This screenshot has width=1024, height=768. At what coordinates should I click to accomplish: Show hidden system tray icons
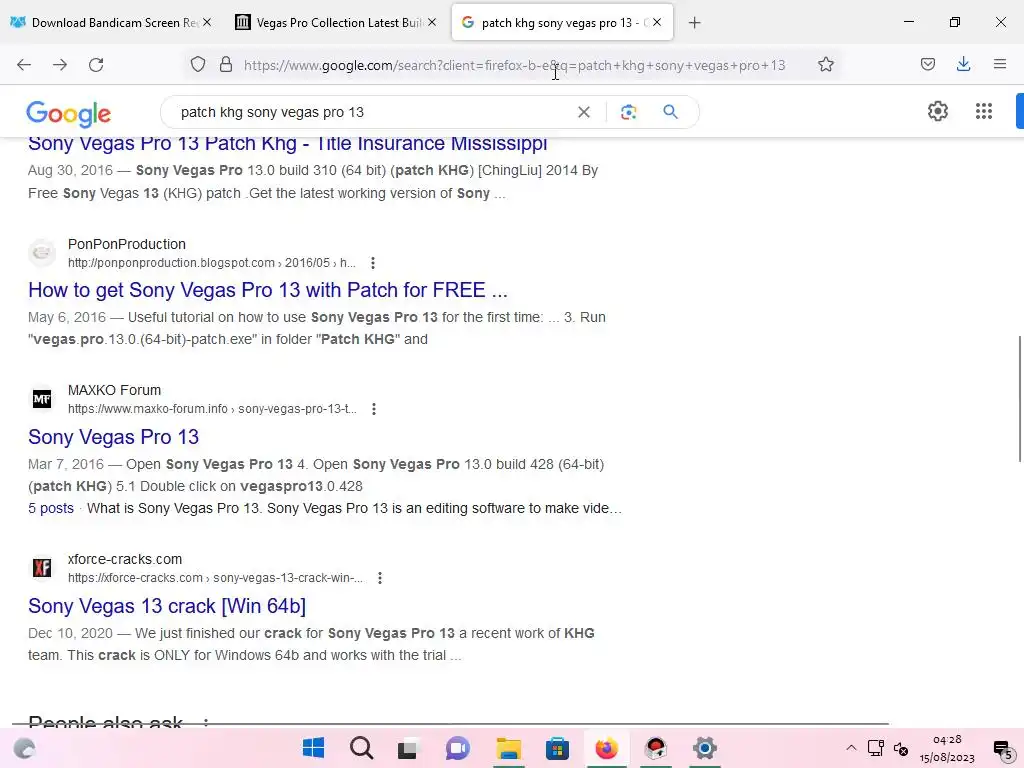[851, 748]
